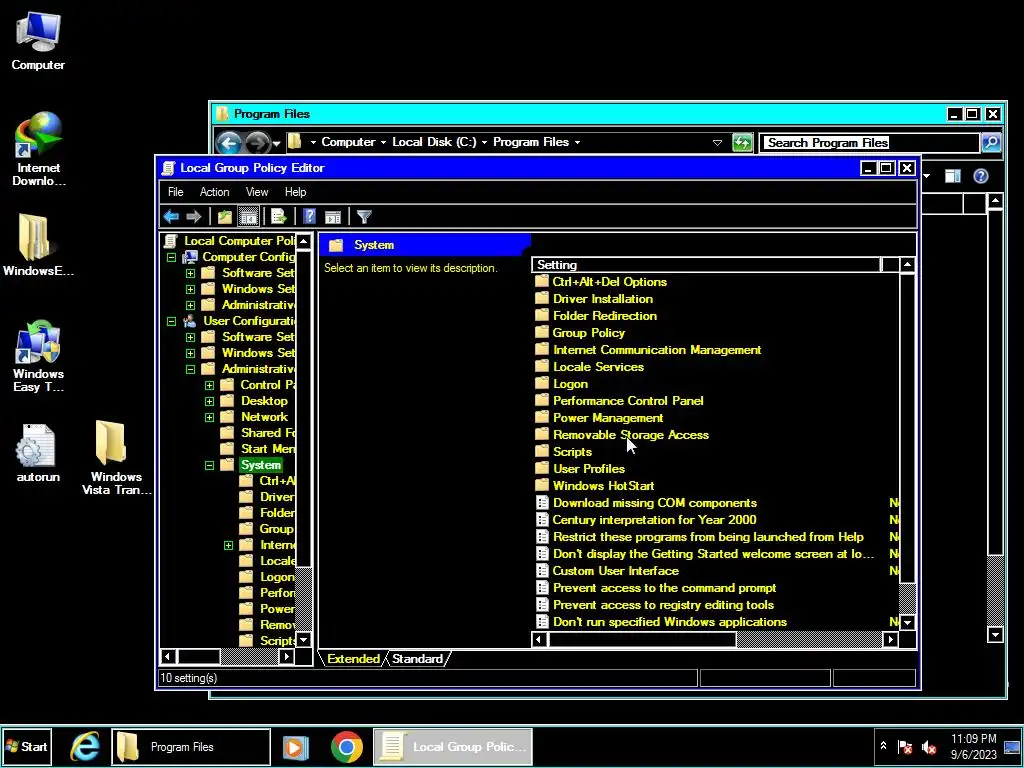Collapse the System tree node

click(x=209, y=466)
